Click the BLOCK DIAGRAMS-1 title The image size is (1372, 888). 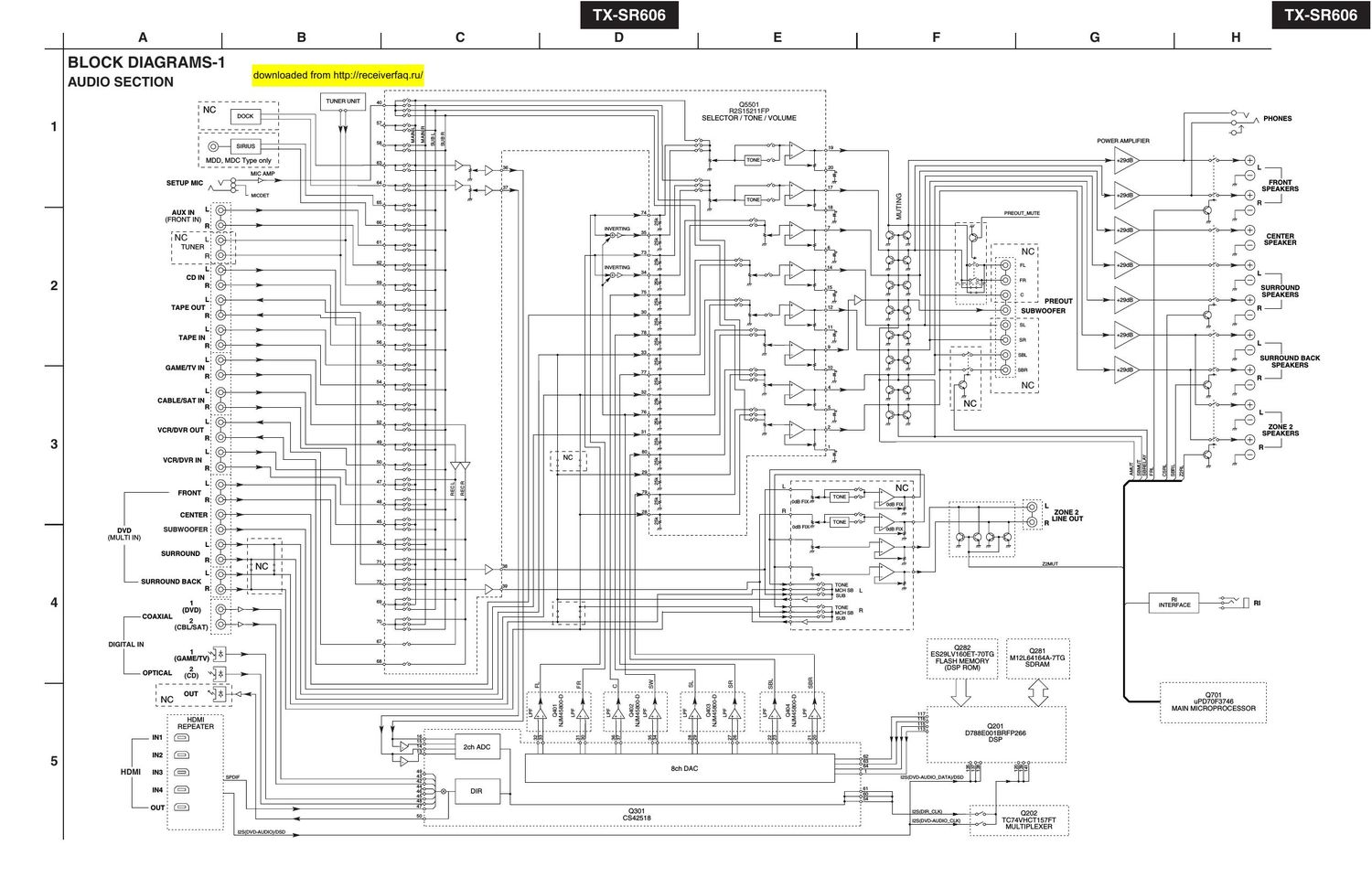coord(146,63)
